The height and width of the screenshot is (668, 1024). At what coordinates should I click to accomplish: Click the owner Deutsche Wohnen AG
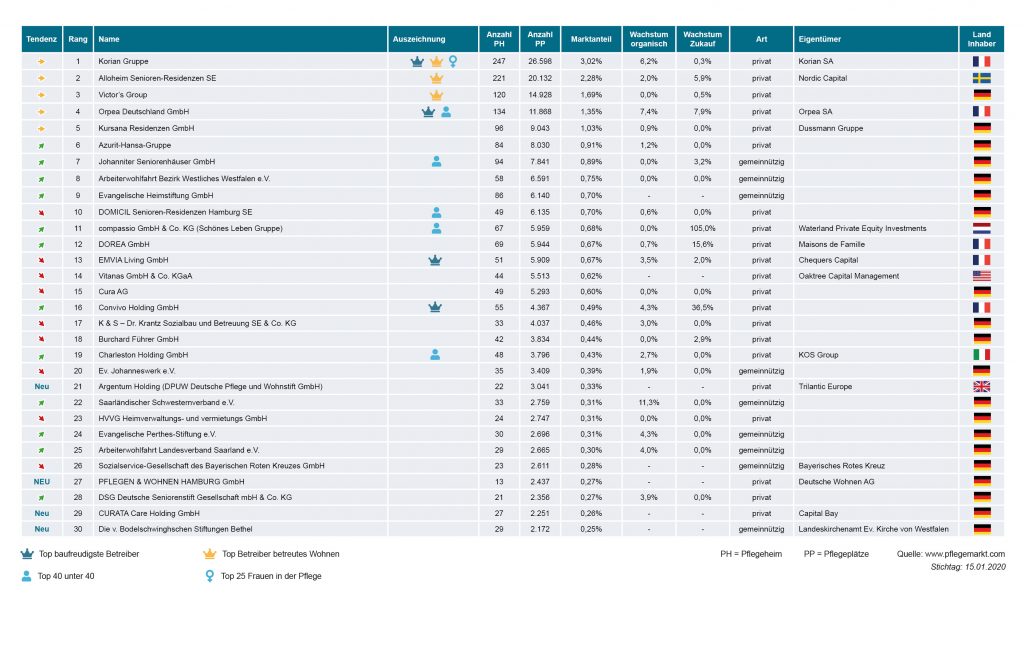point(837,481)
